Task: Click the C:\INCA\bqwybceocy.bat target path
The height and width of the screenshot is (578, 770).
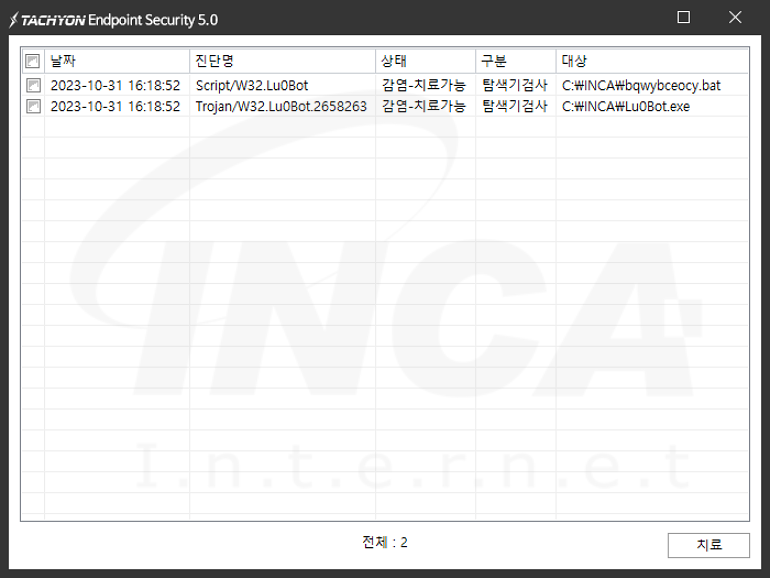Action: click(641, 85)
